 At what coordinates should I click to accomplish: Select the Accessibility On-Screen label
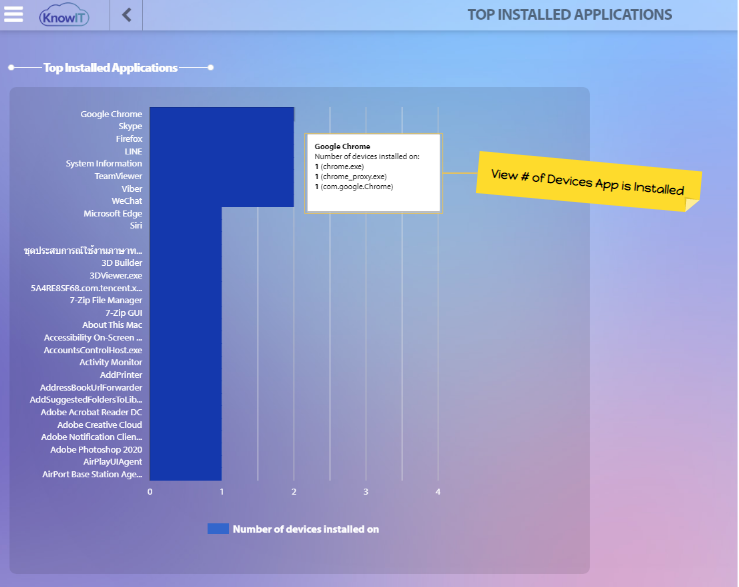(x=93, y=338)
